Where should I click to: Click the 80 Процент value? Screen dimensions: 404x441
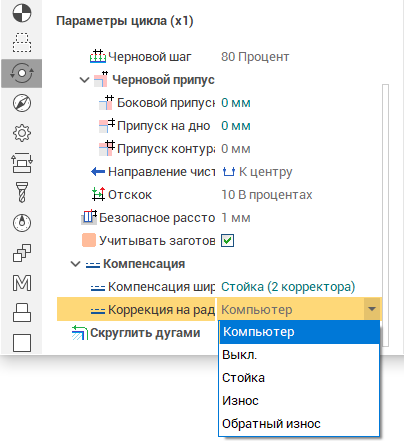[255, 57]
